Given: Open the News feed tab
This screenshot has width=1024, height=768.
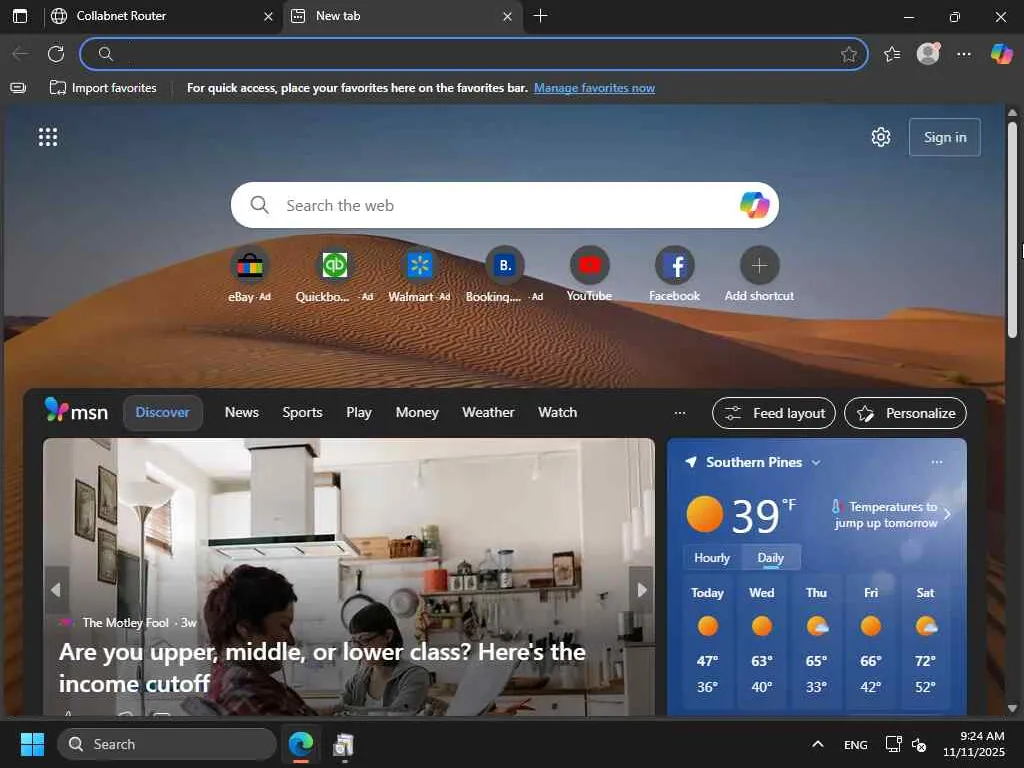Looking at the screenshot, I should point(242,413).
